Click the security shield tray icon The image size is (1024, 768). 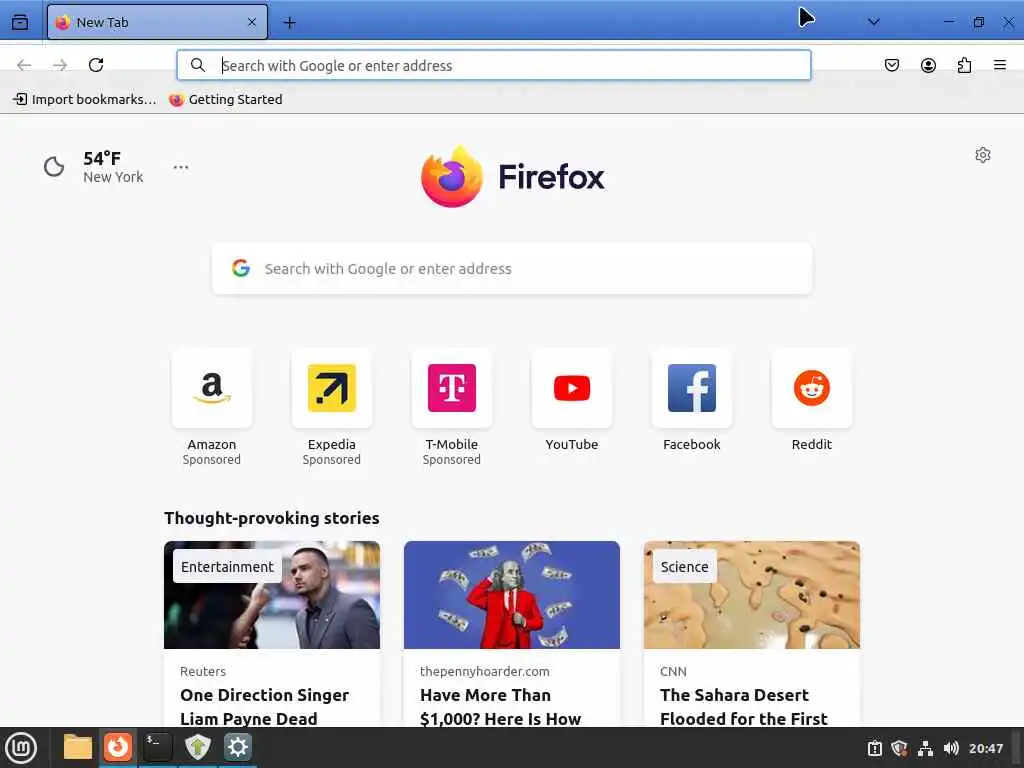pyautogui.click(x=899, y=748)
